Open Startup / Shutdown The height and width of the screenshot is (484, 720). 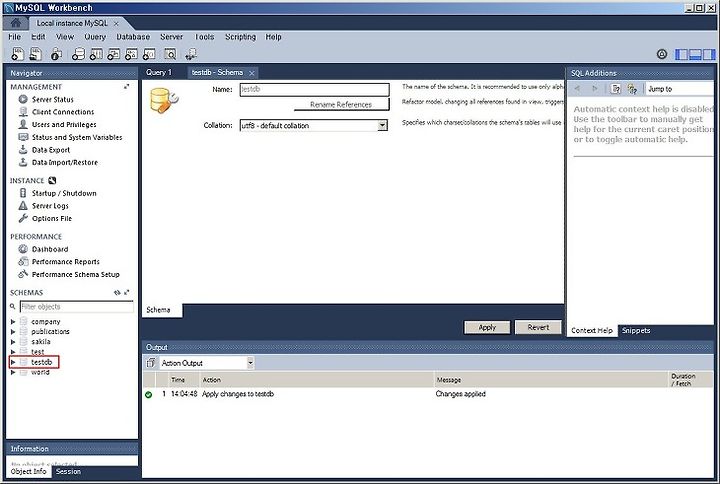tap(64, 193)
